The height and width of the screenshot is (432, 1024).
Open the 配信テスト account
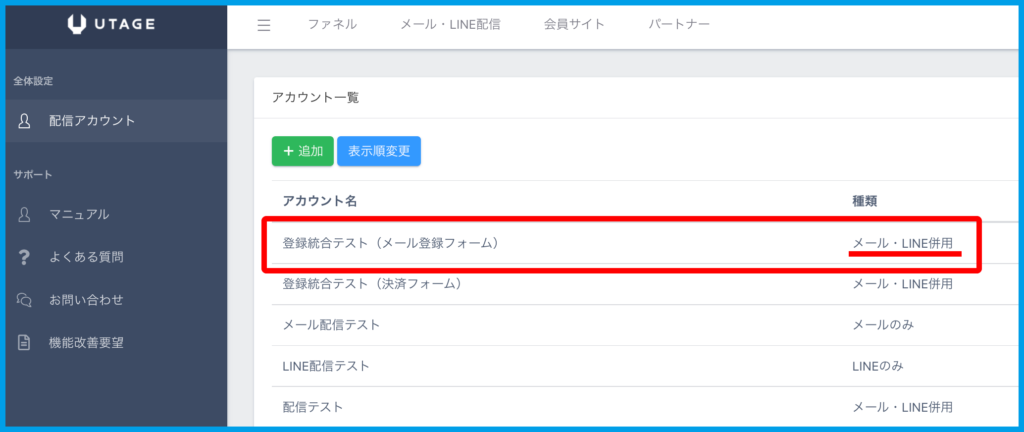313,407
